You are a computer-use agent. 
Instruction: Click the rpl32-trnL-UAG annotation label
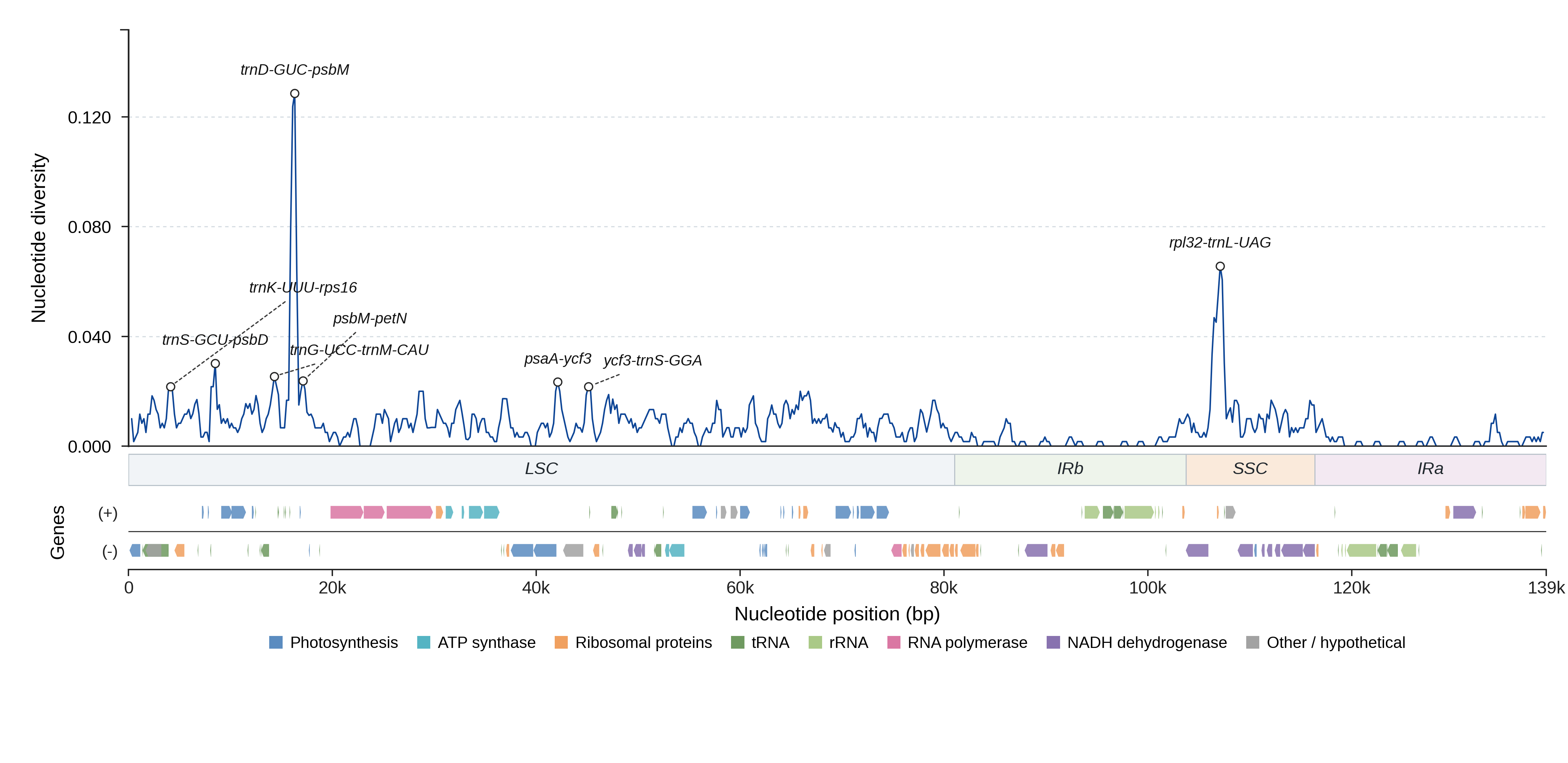[x=1220, y=242]
